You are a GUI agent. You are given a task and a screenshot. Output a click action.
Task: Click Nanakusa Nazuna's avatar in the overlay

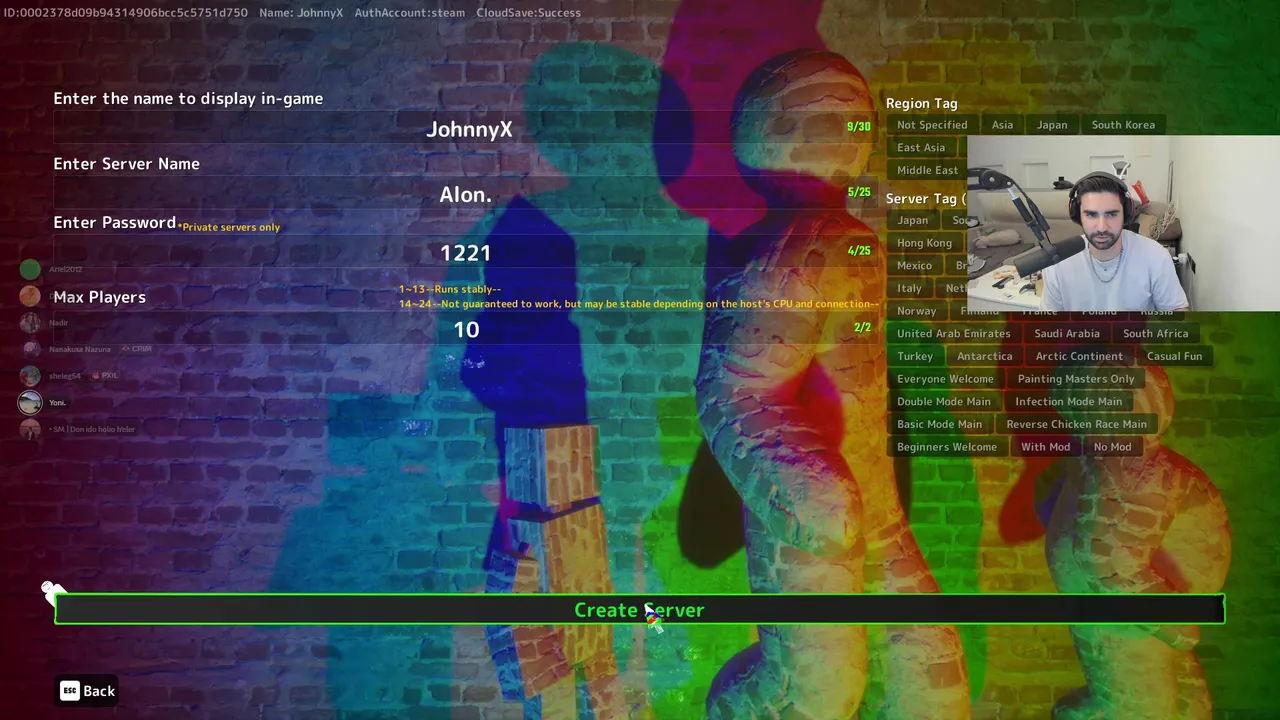[x=30, y=349]
